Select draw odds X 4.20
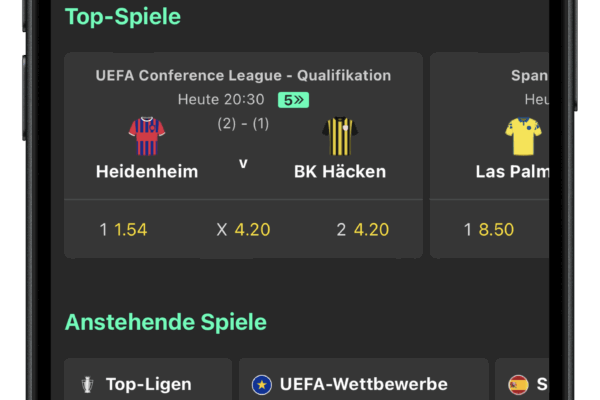Screen dimensions: 600x400 click(x=243, y=230)
